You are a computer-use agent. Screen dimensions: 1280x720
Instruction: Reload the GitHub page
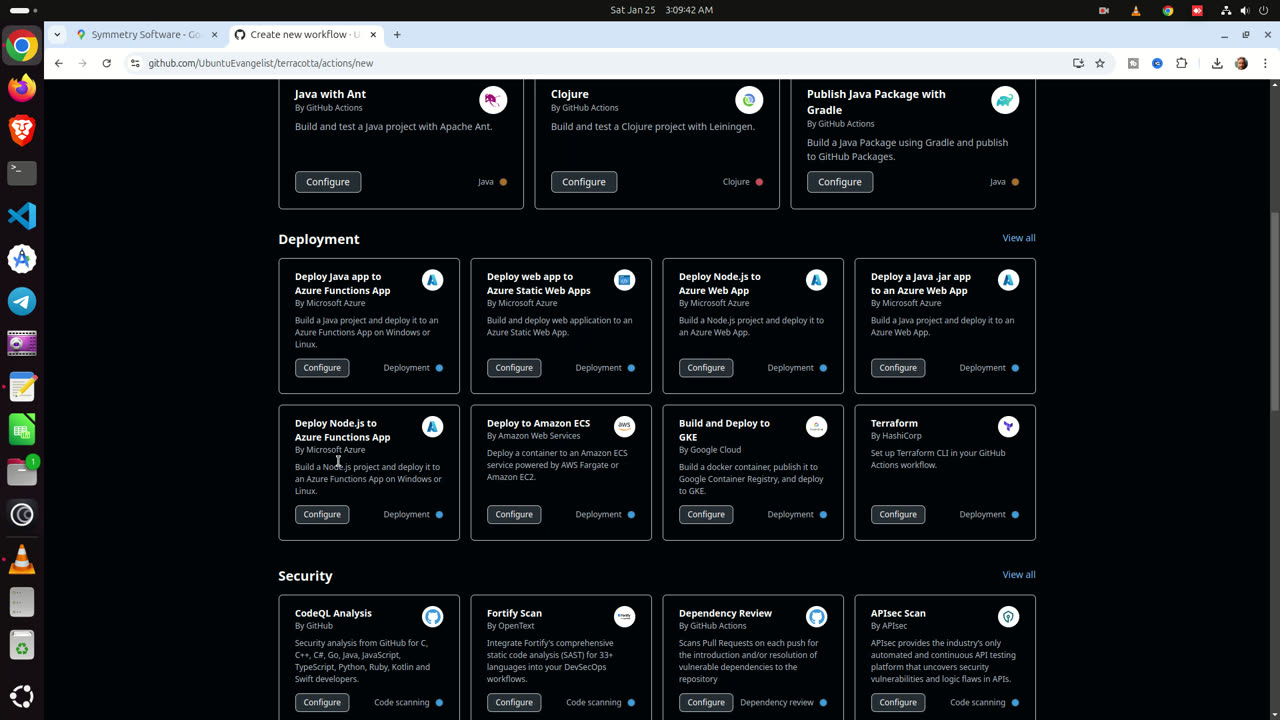click(x=107, y=63)
